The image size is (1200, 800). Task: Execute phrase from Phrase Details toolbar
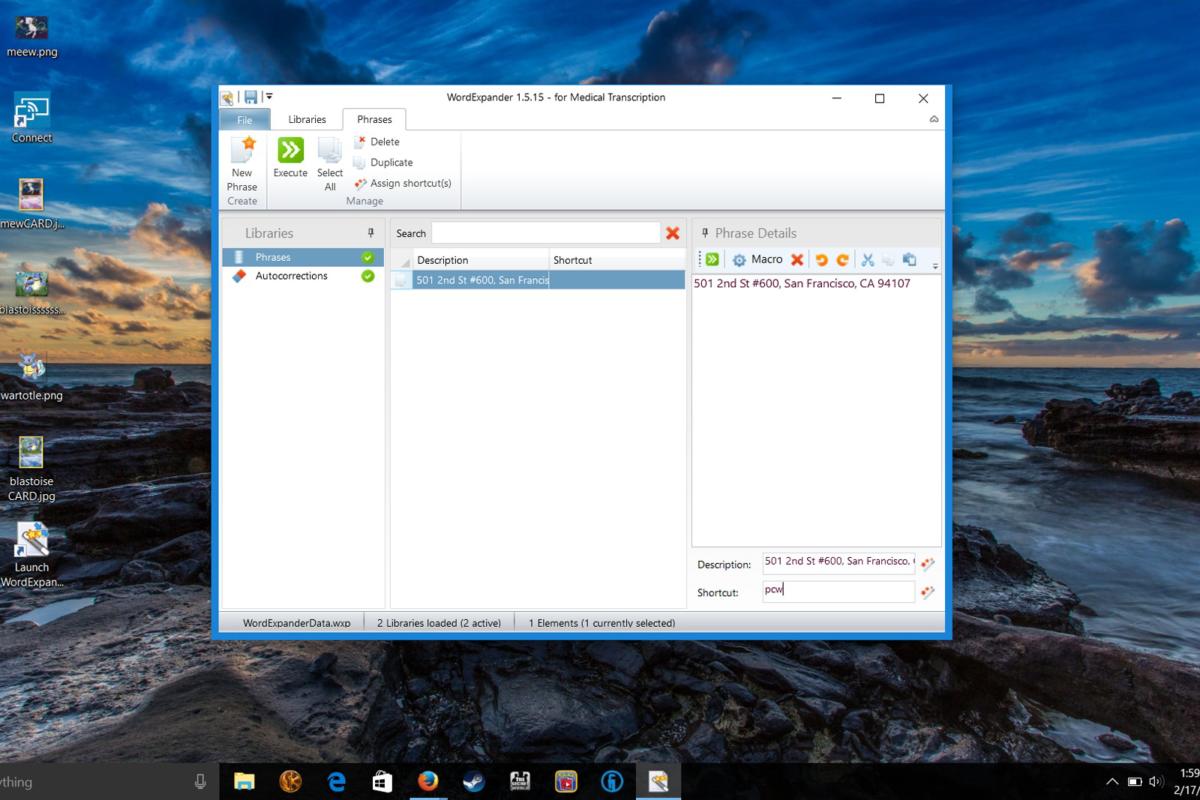(x=712, y=260)
